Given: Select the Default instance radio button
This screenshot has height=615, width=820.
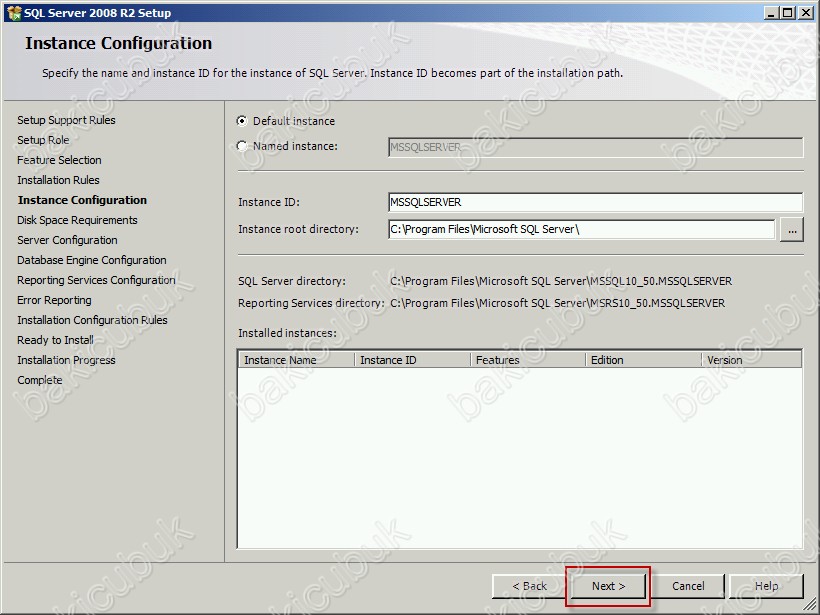Looking at the screenshot, I should pos(242,121).
